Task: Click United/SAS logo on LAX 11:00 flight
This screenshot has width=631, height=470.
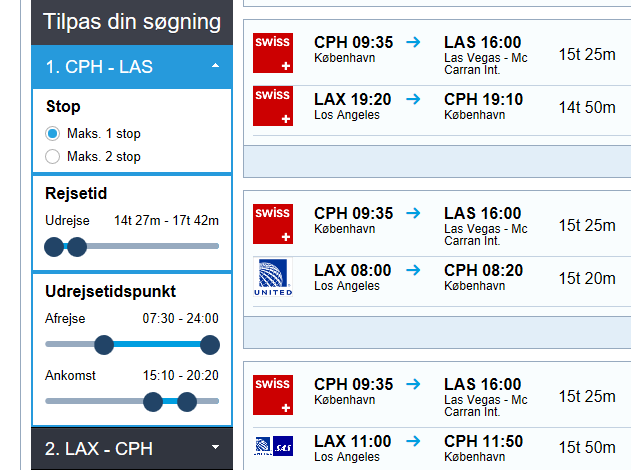Action: pos(274,446)
